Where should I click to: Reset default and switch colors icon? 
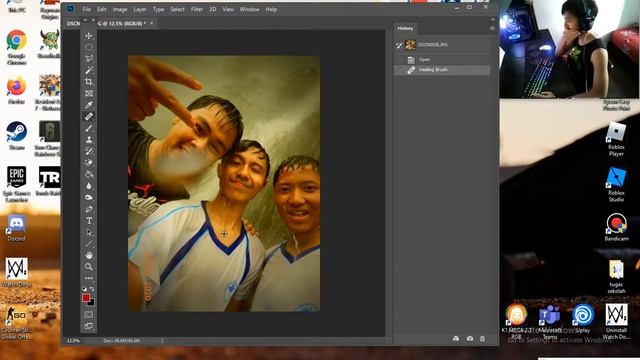coord(84,289)
